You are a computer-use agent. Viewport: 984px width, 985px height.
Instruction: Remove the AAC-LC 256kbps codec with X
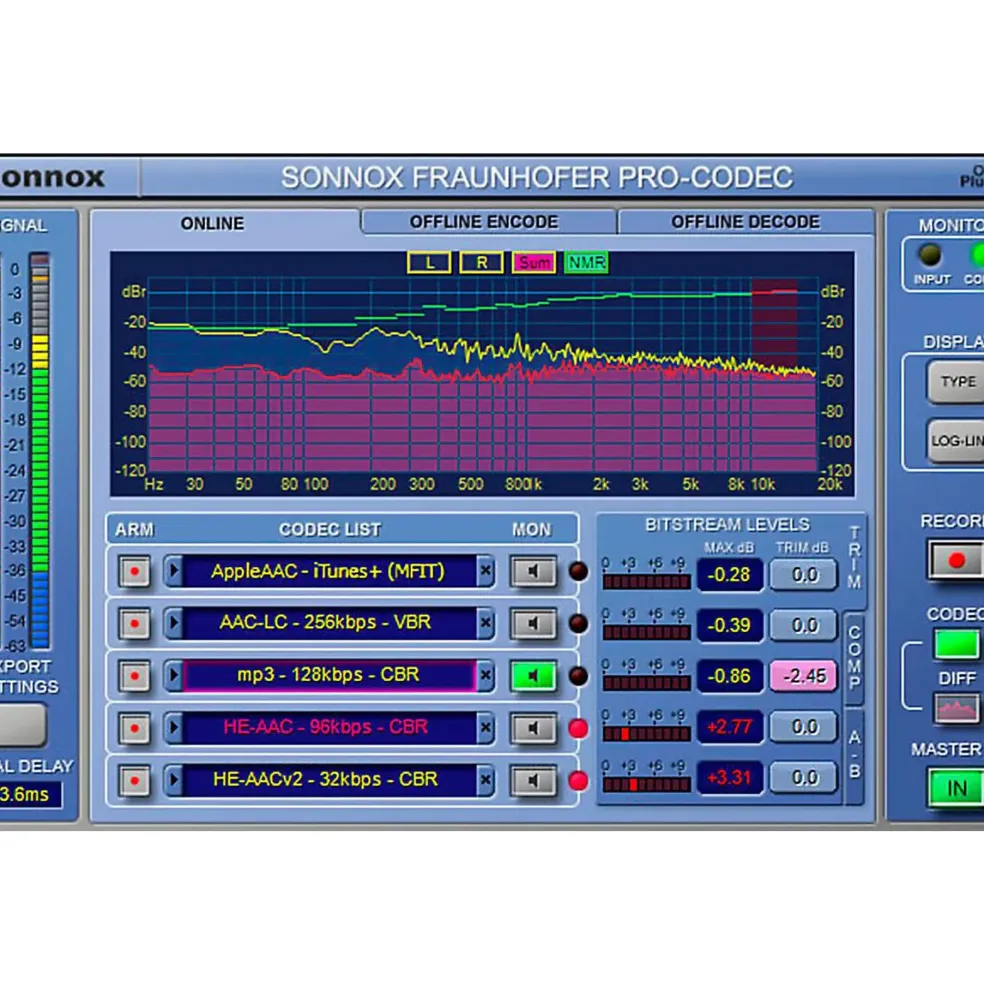pos(485,623)
